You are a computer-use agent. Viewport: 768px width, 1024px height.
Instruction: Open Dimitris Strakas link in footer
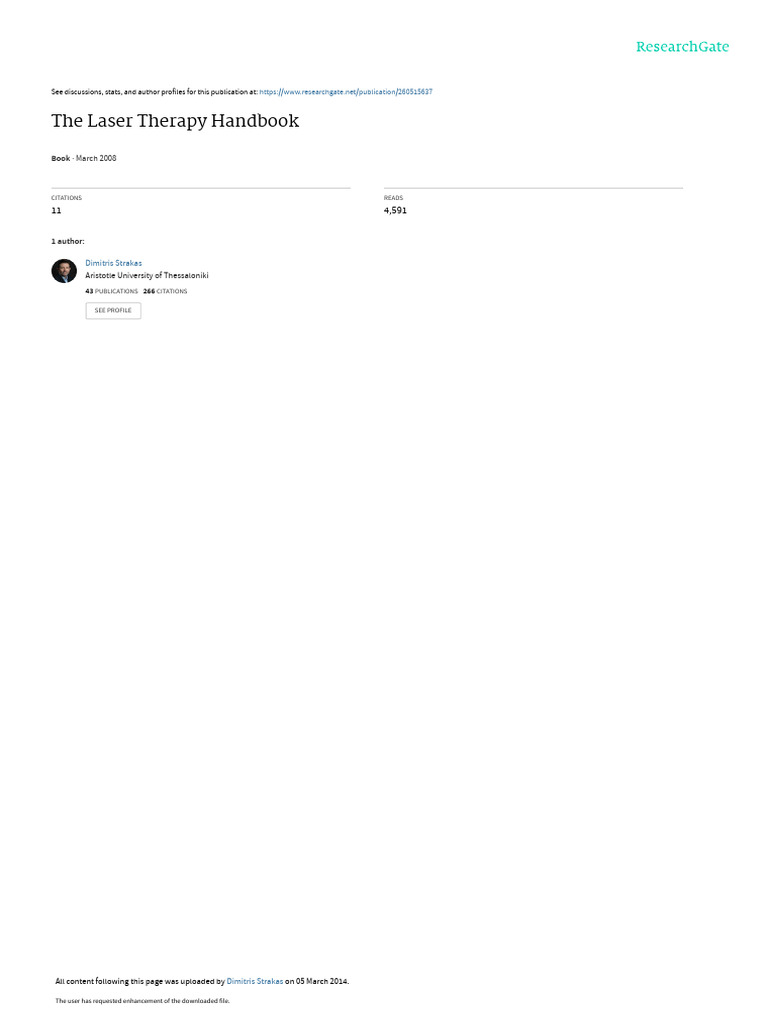pyautogui.click(x=255, y=981)
